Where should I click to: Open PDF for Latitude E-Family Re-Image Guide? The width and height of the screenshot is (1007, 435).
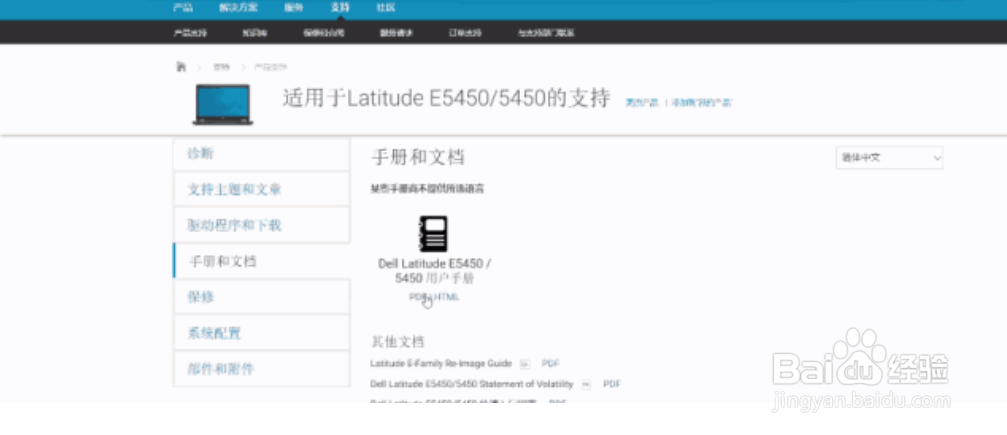coord(550,364)
